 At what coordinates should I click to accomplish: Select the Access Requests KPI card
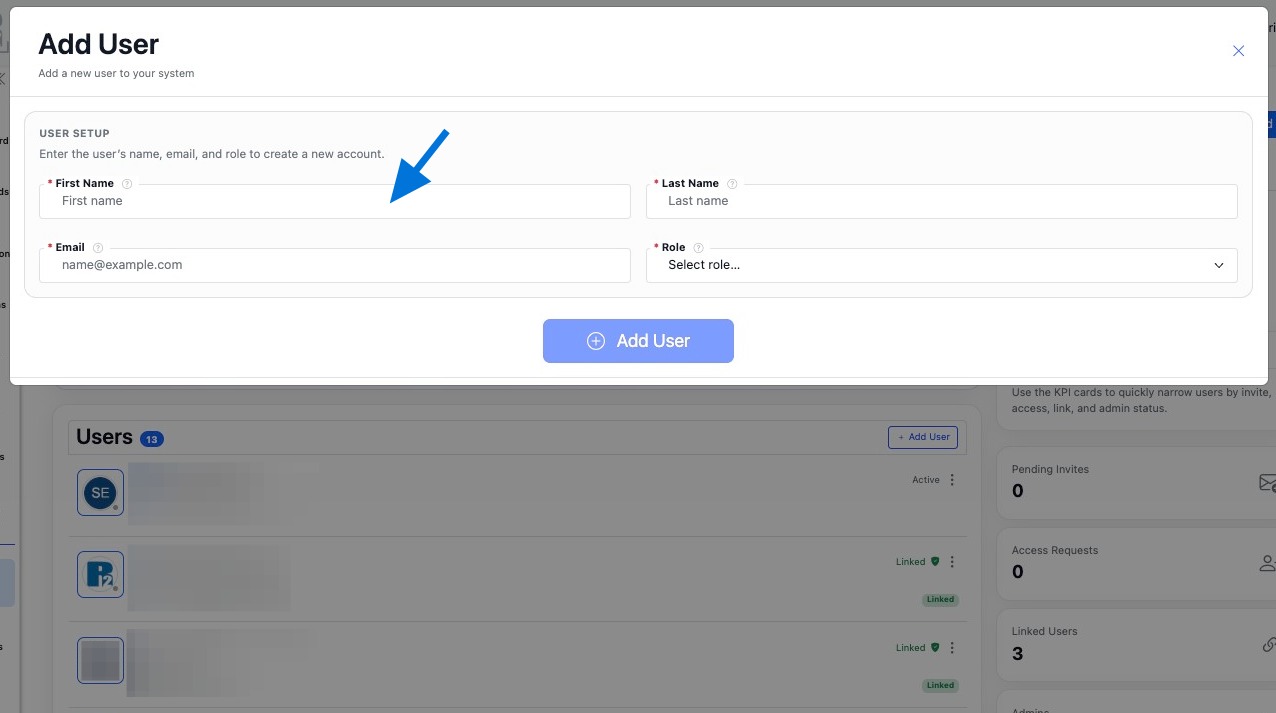coord(1137,563)
